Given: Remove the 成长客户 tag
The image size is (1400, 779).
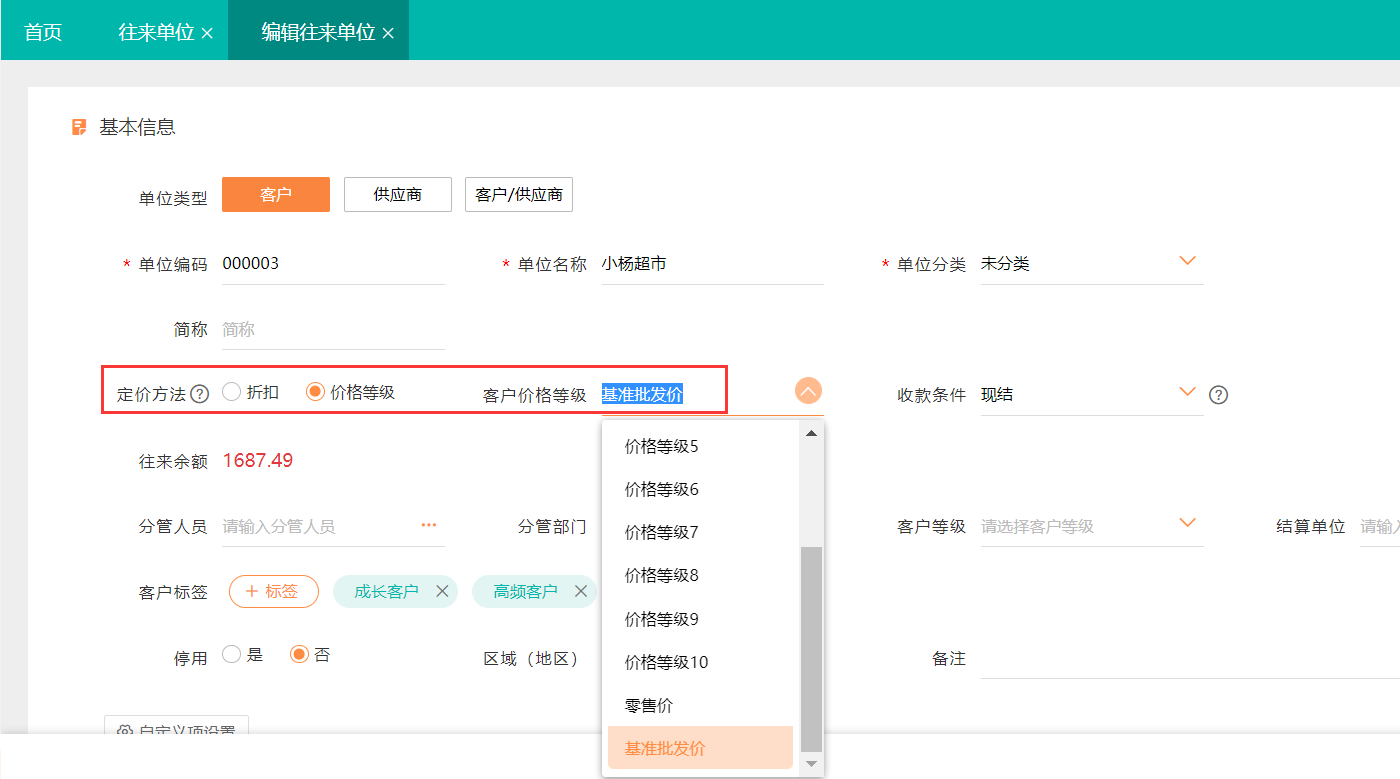Looking at the screenshot, I should pos(442,591).
